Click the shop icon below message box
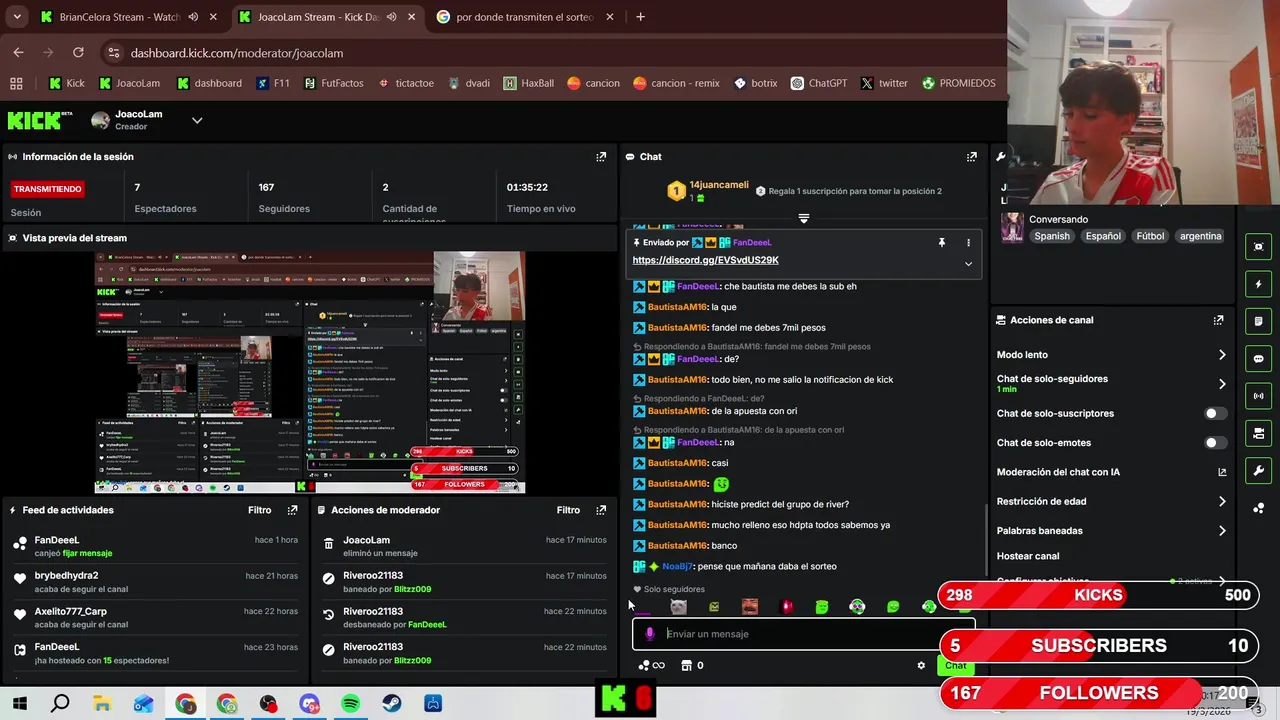1280x720 pixels. [686, 666]
